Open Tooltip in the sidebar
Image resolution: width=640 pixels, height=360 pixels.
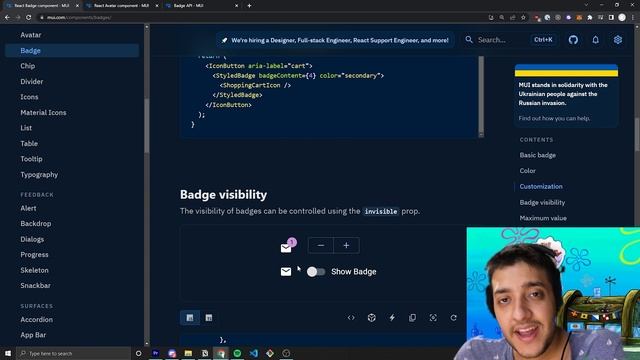(31, 159)
